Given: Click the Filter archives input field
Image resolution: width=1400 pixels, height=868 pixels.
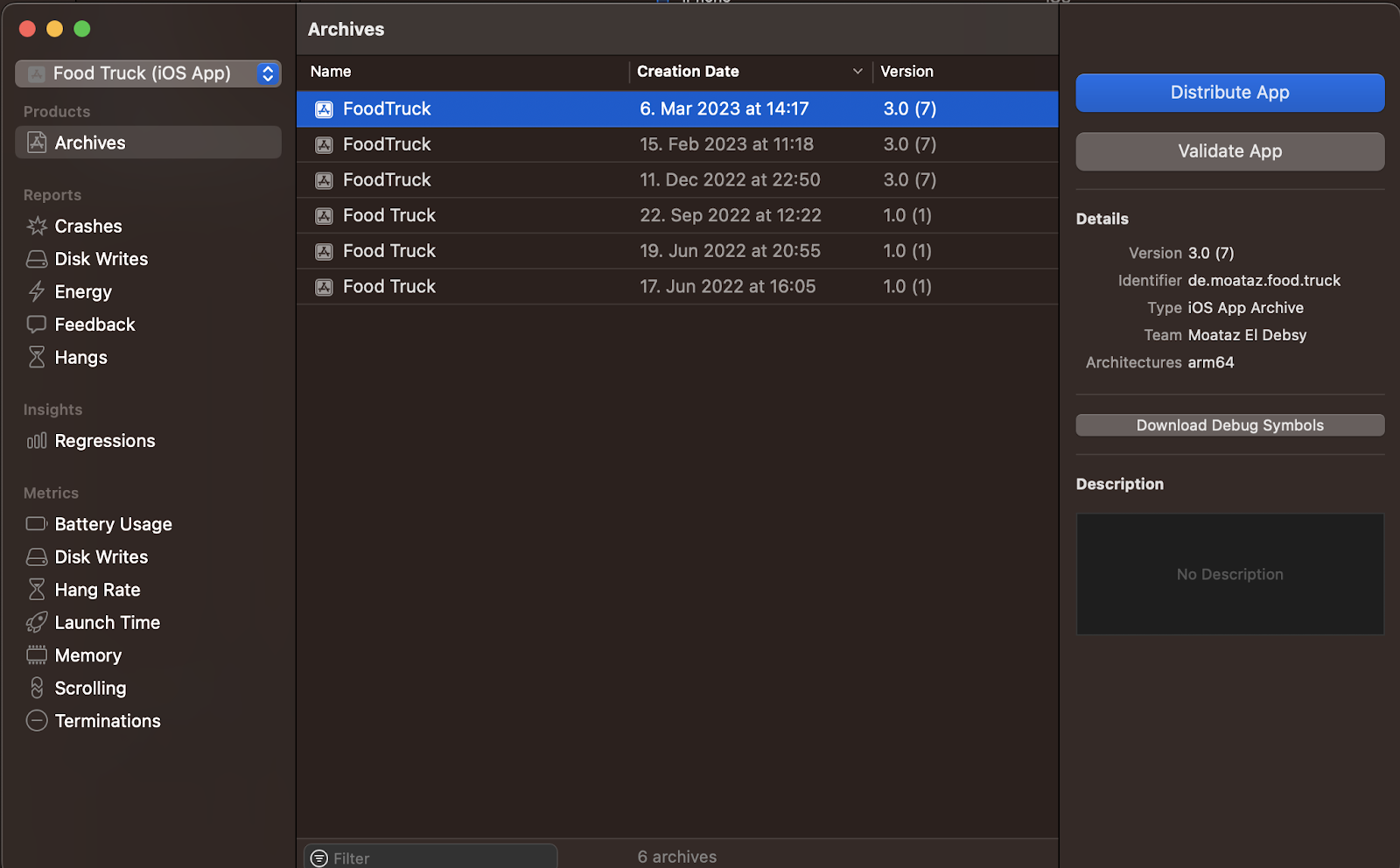Looking at the screenshot, I should pos(430,857).
